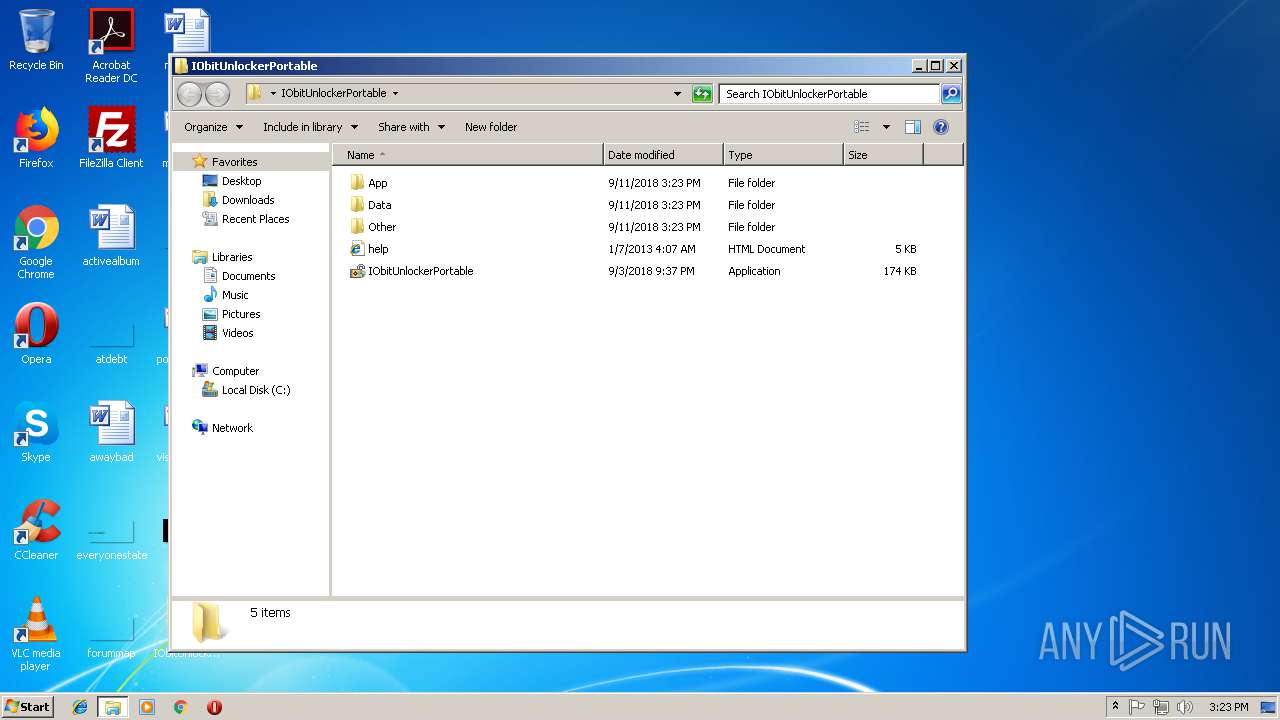
Task: Open the Organize menu
Action: coord(213,127)
